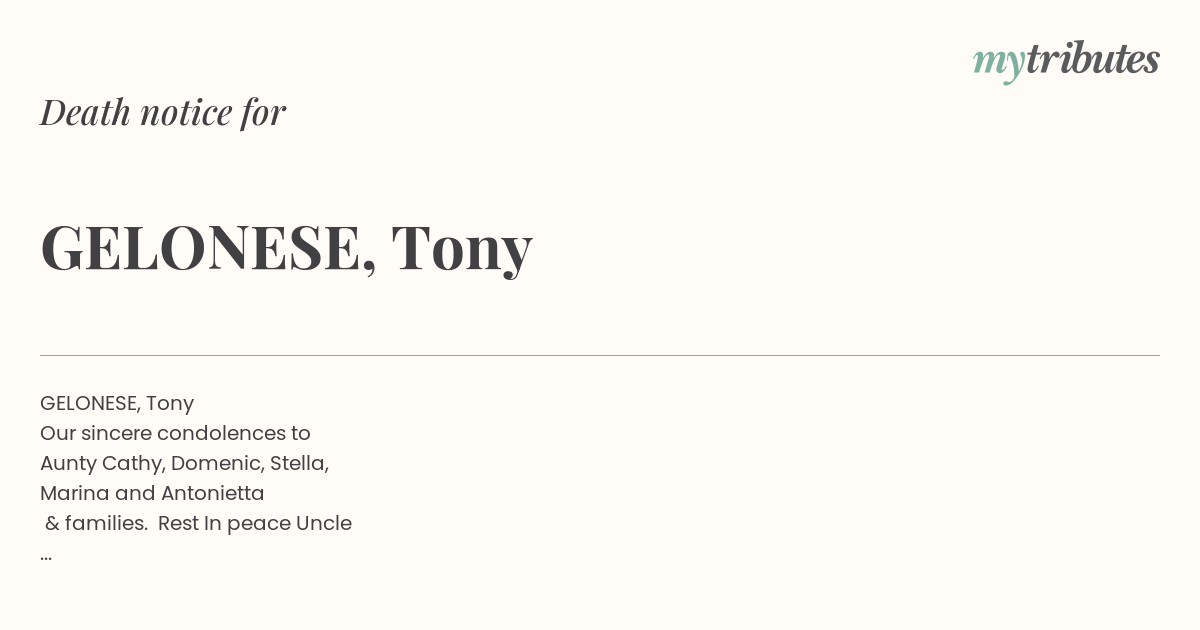Click the mytributes logo
The image size is (1200, 630).
pos(1066,61)
